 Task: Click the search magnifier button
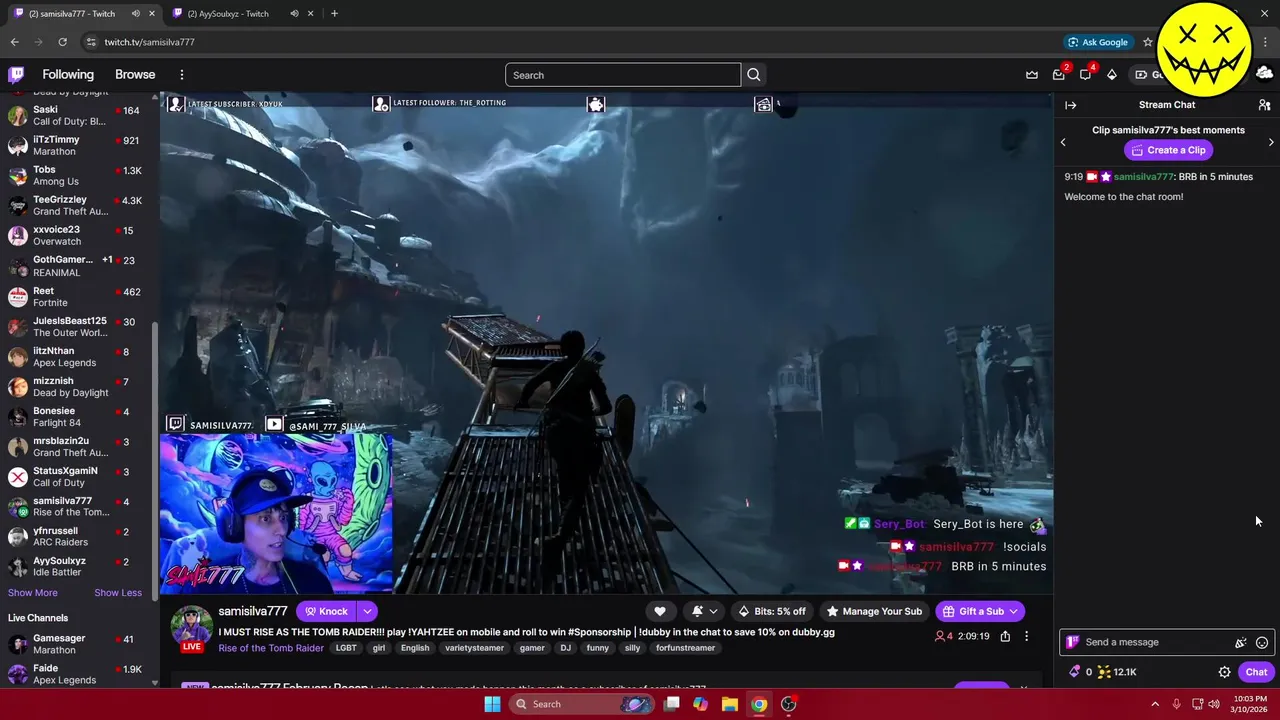pyautogui.click(x=754, y=75)
